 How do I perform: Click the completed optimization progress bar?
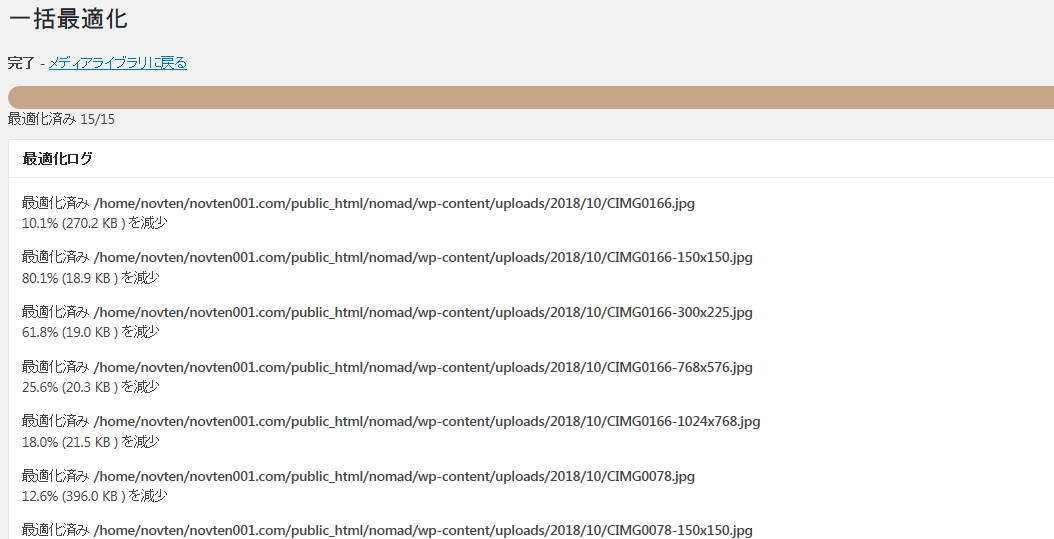(x=530, y=97)
